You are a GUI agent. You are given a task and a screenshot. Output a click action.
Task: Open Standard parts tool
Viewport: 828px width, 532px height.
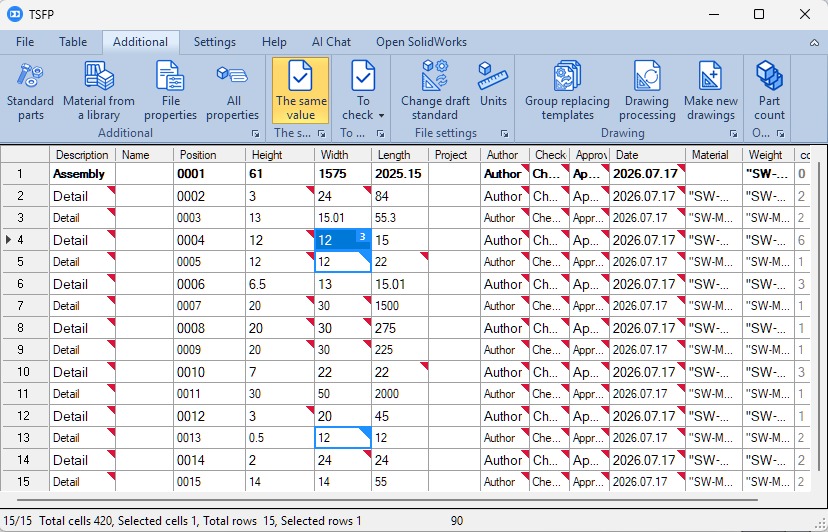coord(31,91)
